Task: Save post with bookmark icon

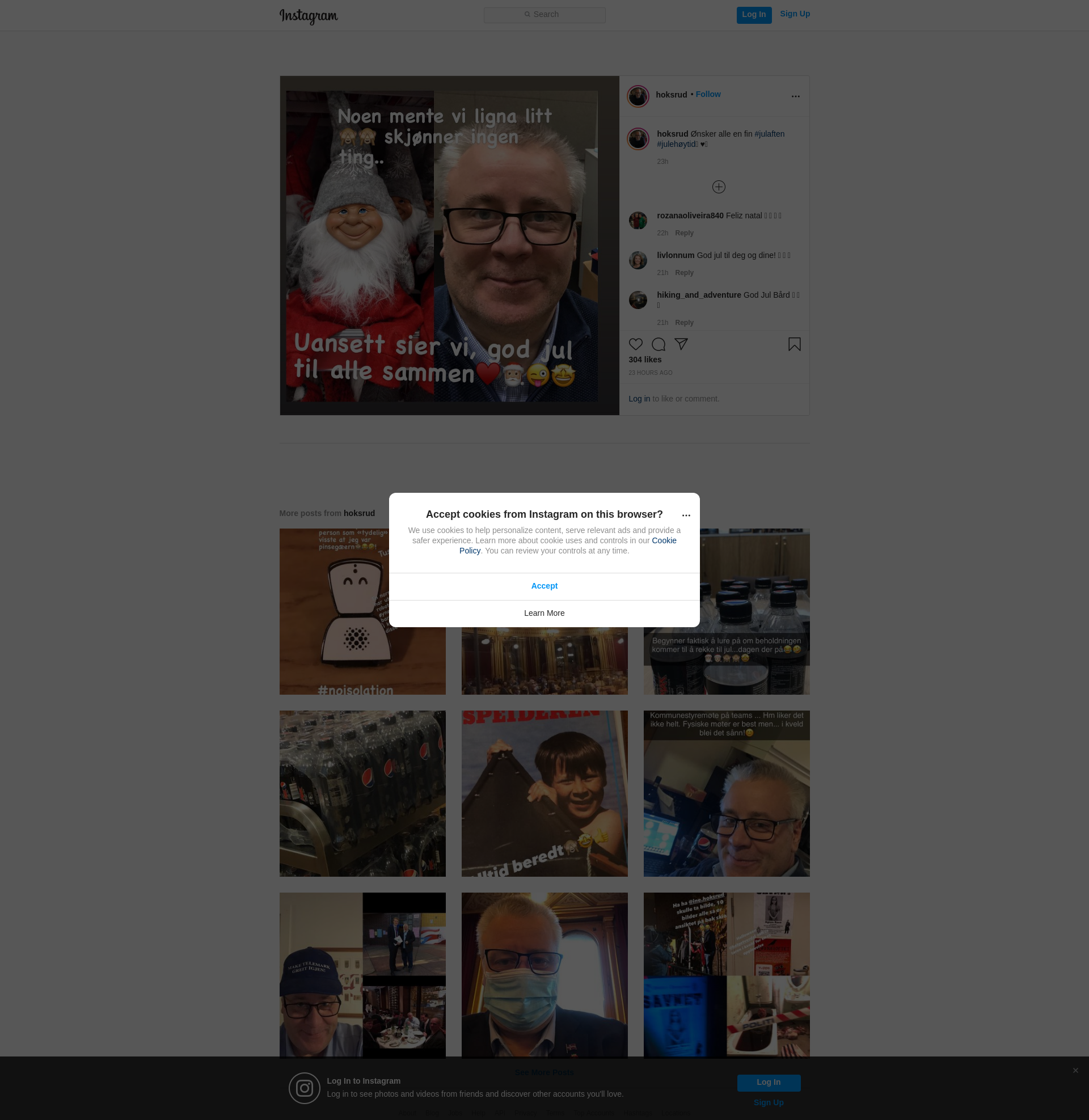Action: coord(794,344)
